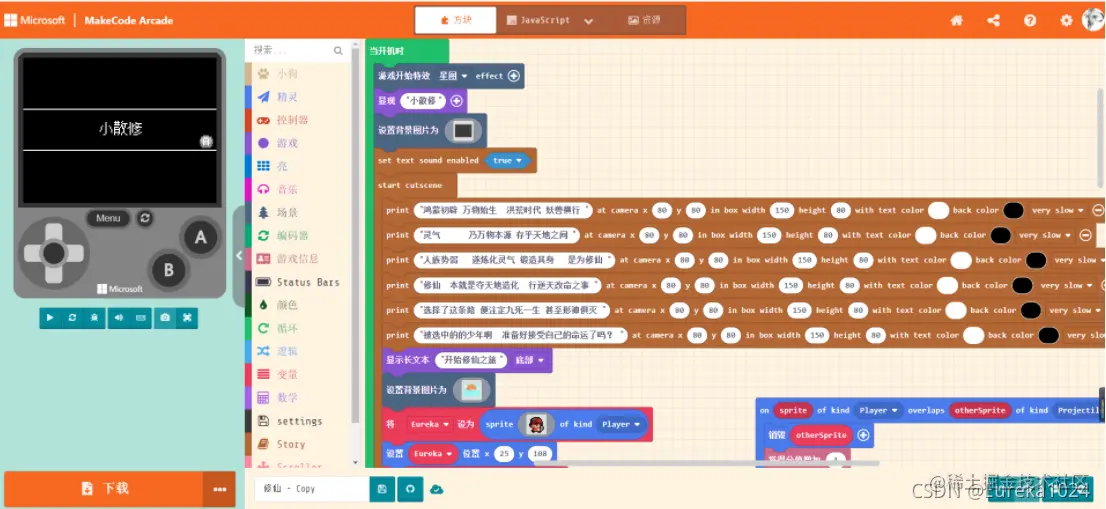The image size is (1106, 509).
Task: Click simulator reset icon next to Menu
Action: (145, 219)
